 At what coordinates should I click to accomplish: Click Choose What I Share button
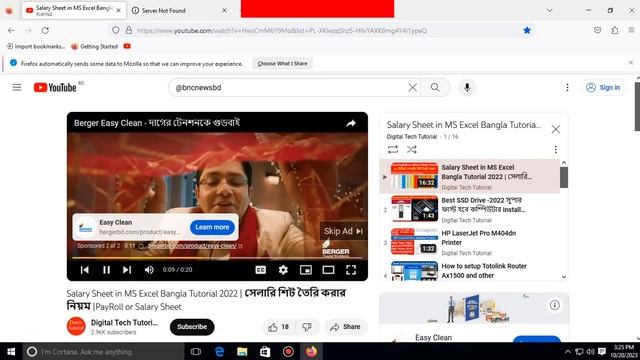(x=282, y=64)
